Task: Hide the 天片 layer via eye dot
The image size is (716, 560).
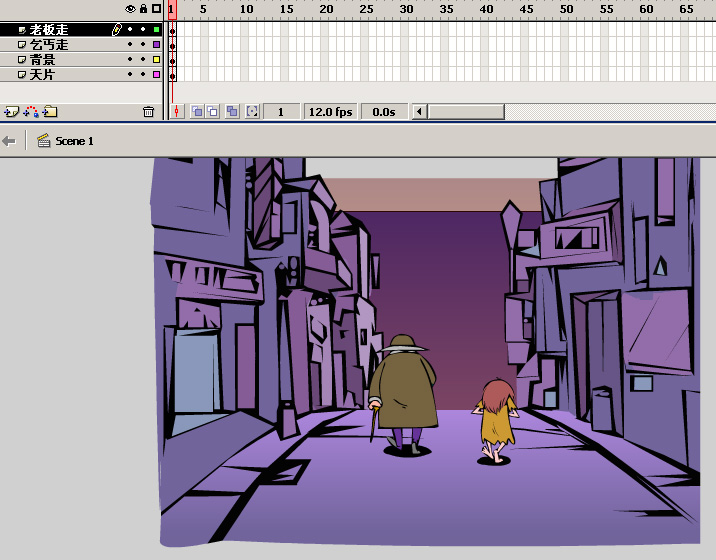Action: 130,74
